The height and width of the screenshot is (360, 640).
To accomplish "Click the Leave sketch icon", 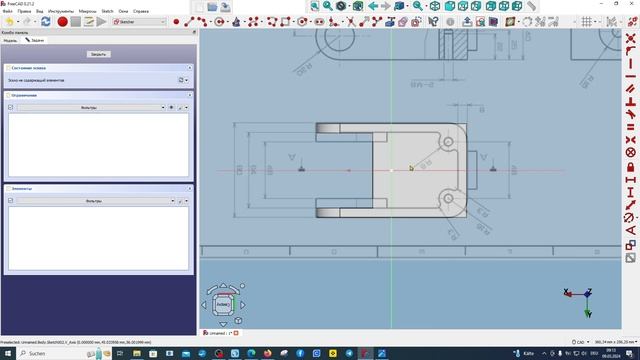I will click(x=467, y=22).
